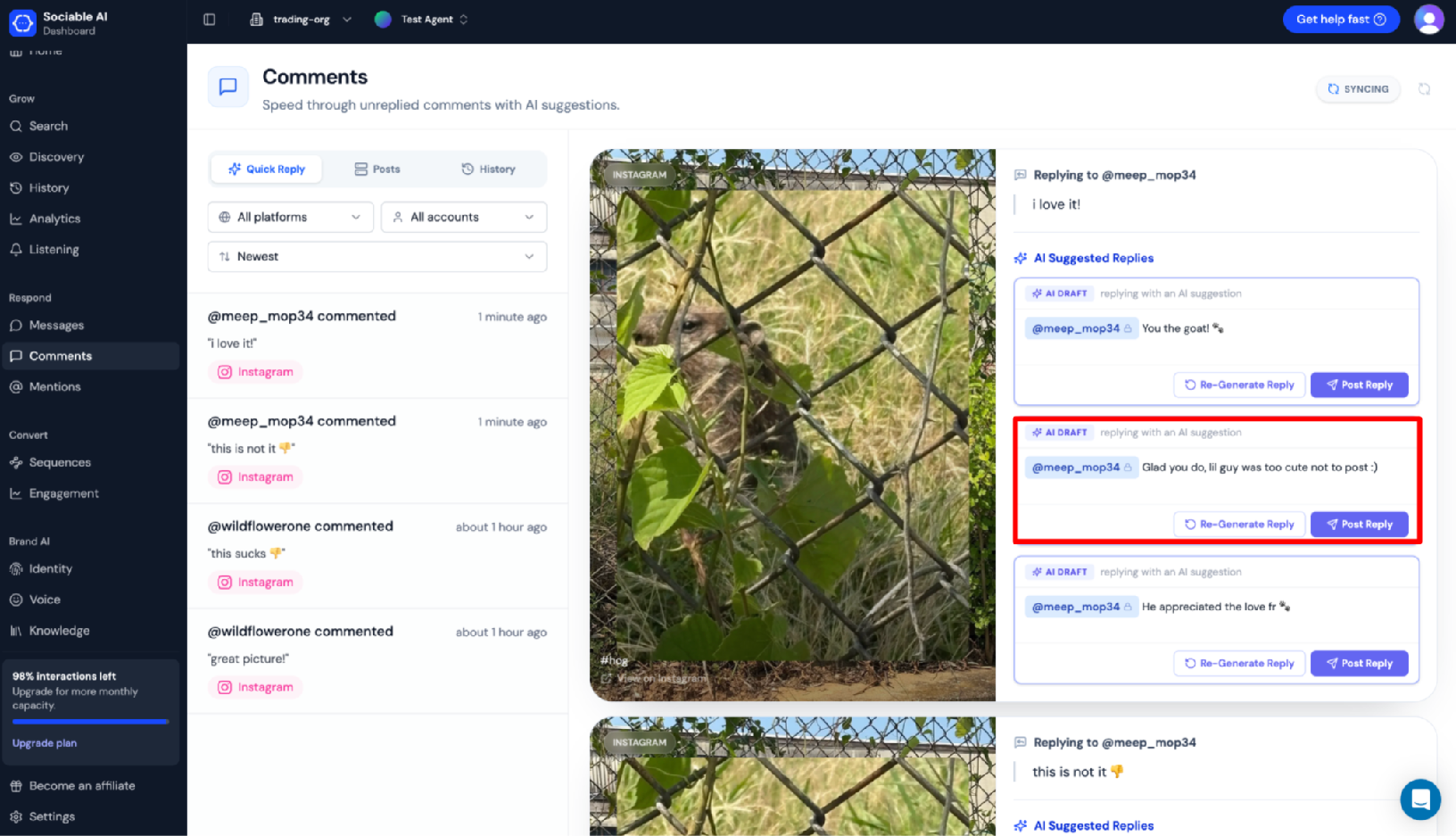Open Mentions in the sidebar

[x=89, y=386]
